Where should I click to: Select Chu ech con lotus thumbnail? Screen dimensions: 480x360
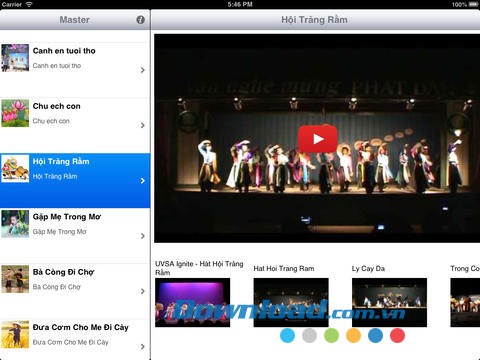click(15, 113)
